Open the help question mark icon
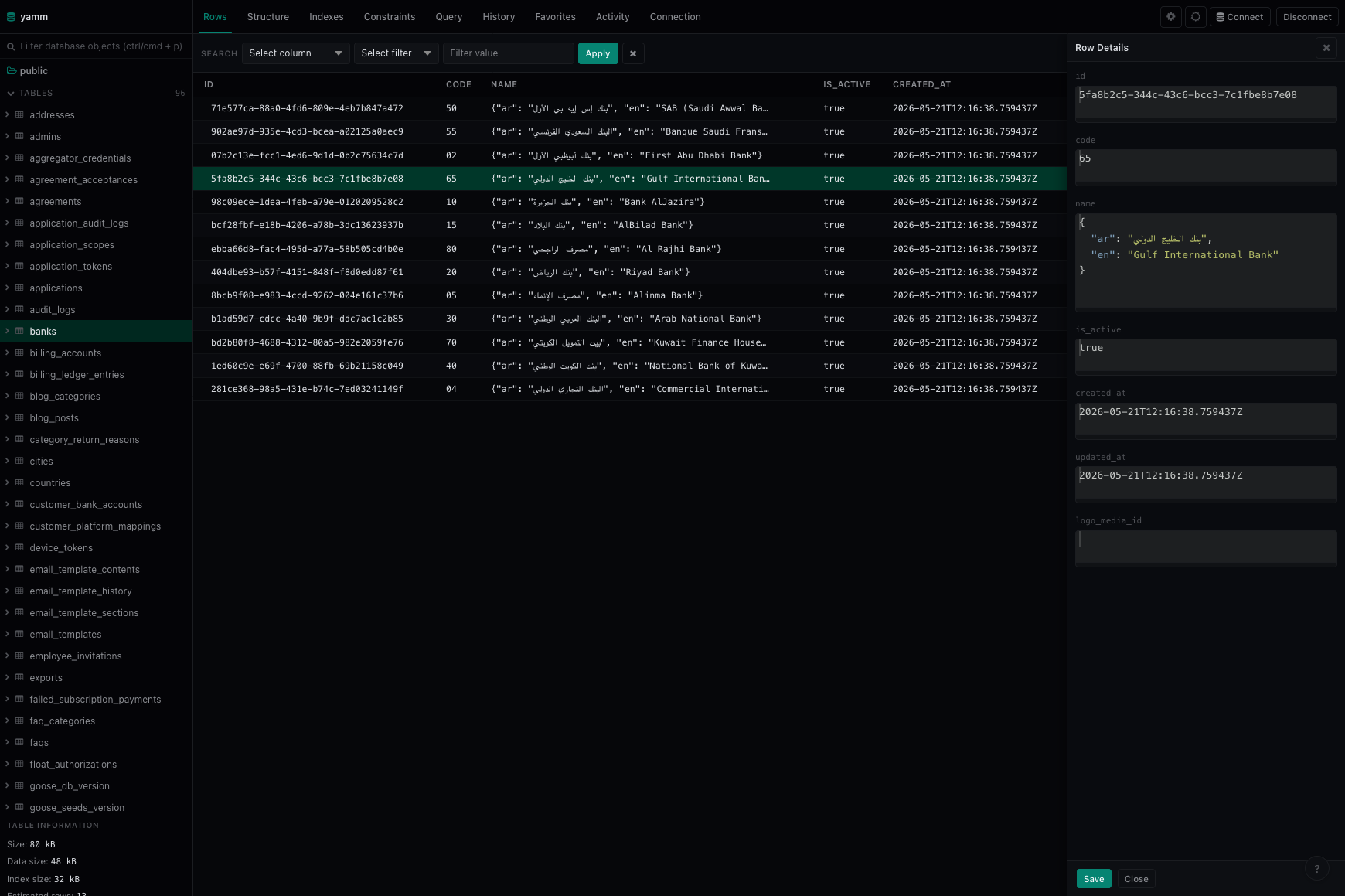 pyautogui.click(x=1317, y=869)
